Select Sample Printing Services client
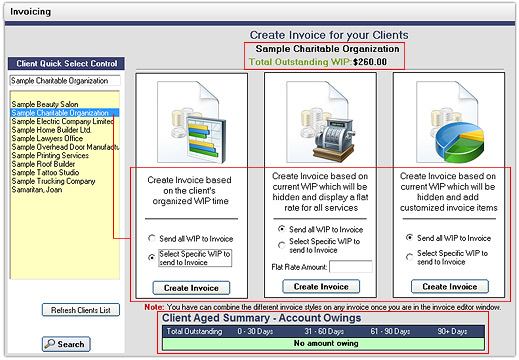This screenshot has width=519, height=360. (65, 156)
